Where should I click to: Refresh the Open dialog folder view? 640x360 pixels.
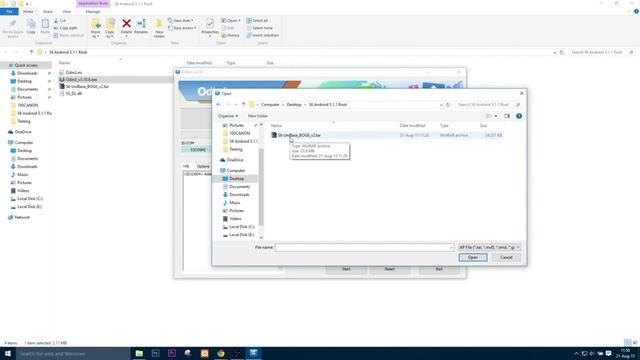pos(448,105)
